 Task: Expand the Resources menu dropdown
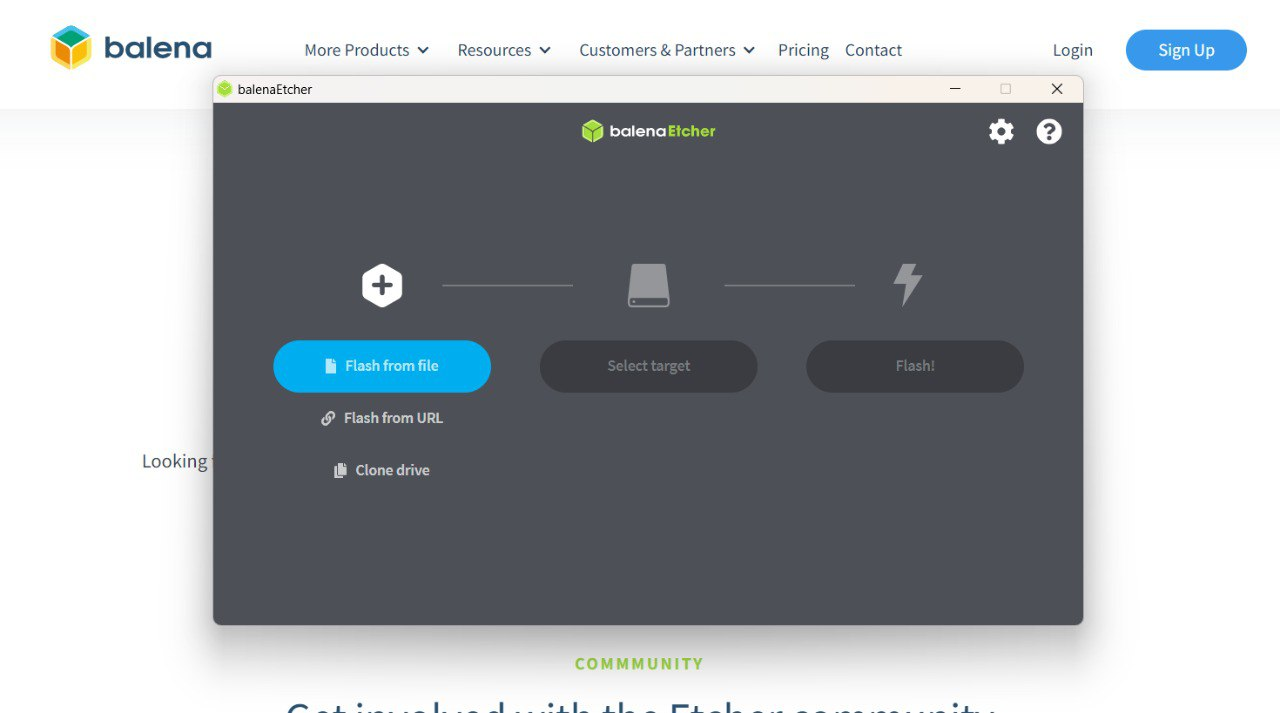[x=505, y=50]
